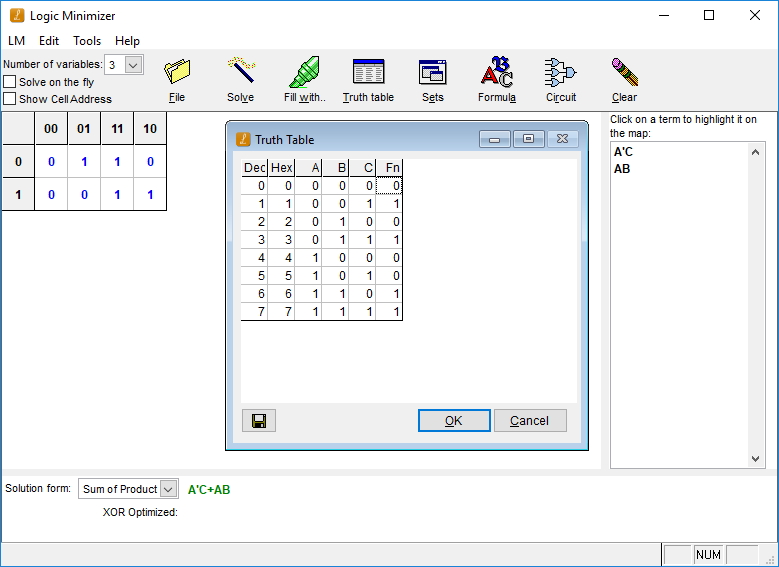Click the Logic Minimizer app icon in title bar

tap(17, 15)
